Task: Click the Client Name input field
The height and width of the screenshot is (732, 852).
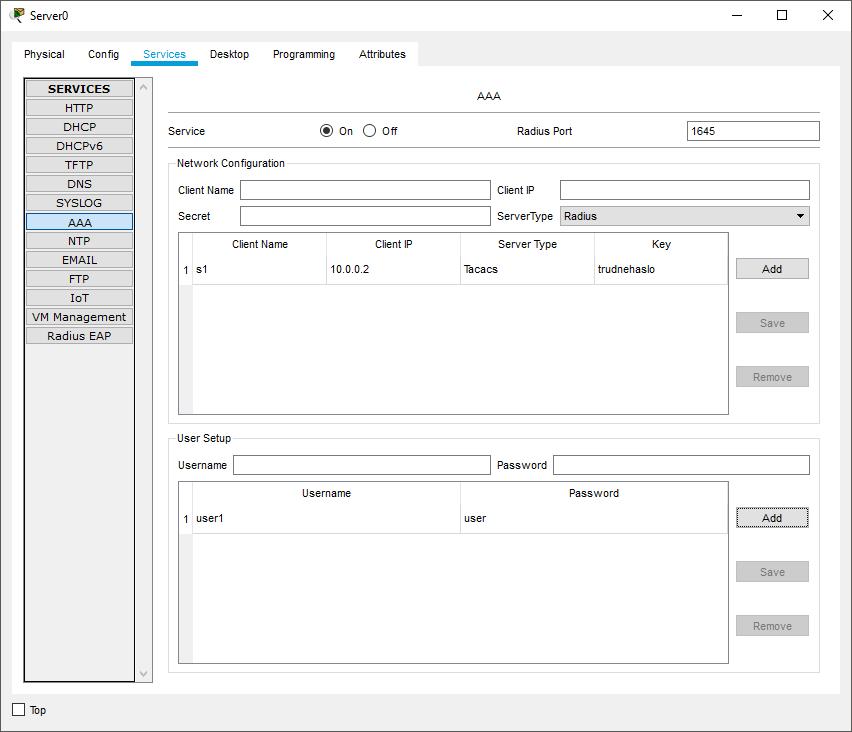Action: [365, 190]
